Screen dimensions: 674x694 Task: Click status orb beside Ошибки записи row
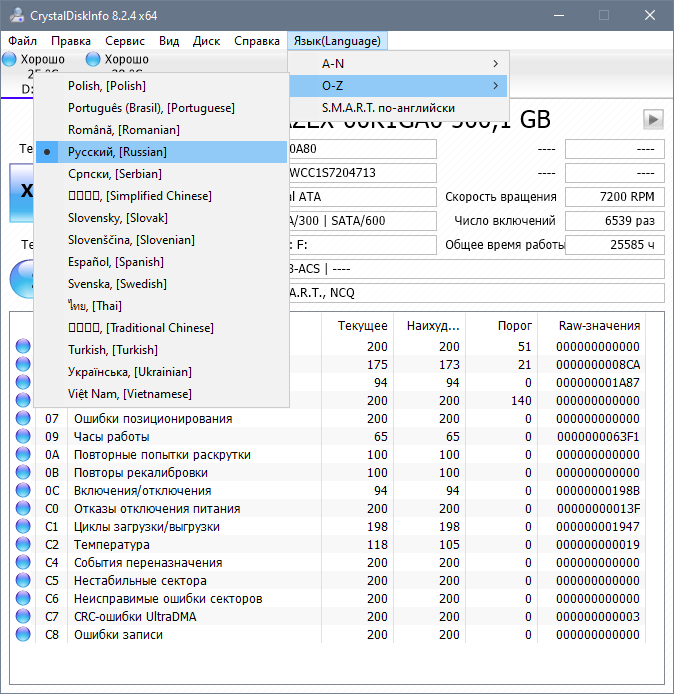click(x=23, y=635)
